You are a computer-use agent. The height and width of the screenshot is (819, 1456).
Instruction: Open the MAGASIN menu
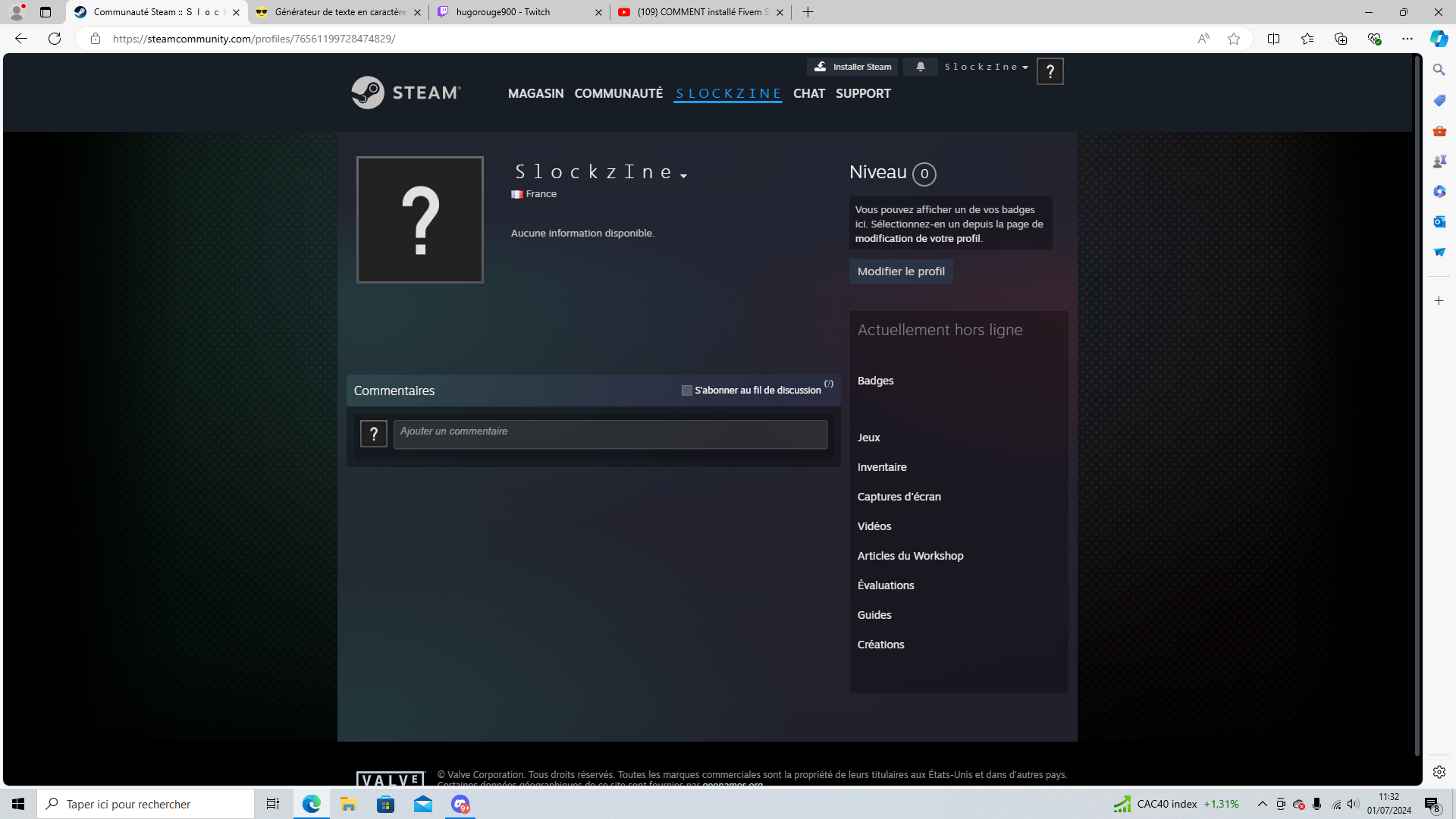click(536, 93)
